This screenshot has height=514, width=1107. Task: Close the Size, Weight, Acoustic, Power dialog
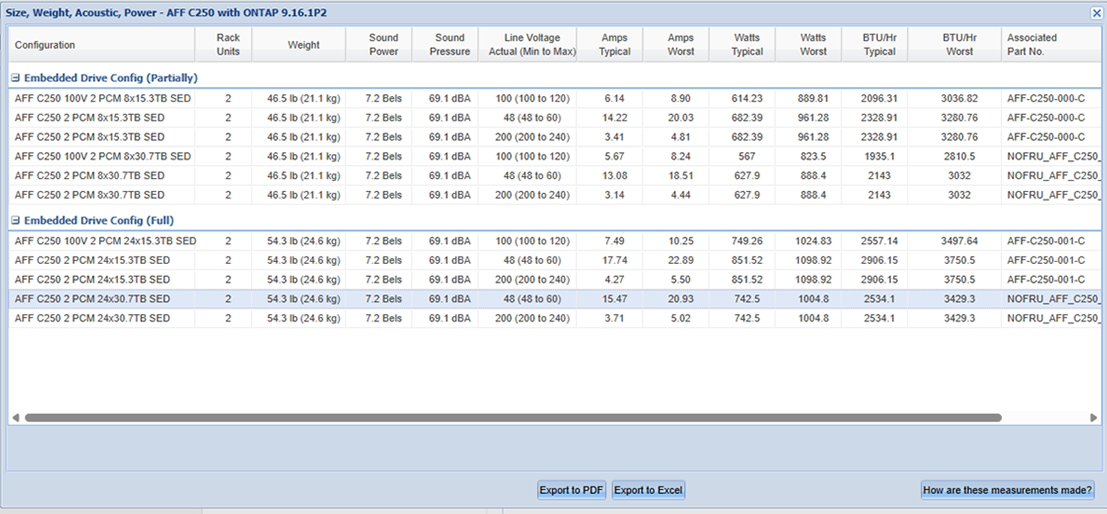click(x=1096, y=13)
